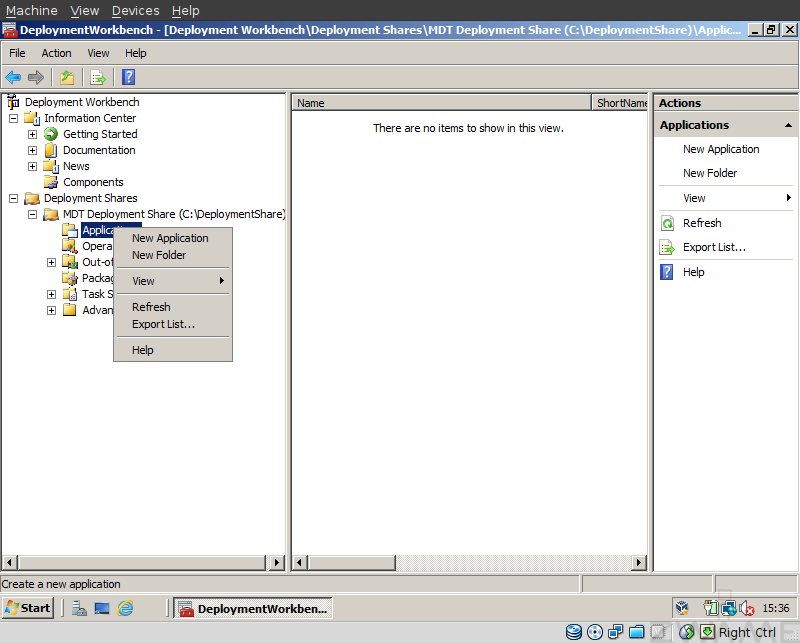Click the Help question mark toolbar icon
Viewport: 800px width, 643px height.
pyautogui.click(x=129, y=77)
